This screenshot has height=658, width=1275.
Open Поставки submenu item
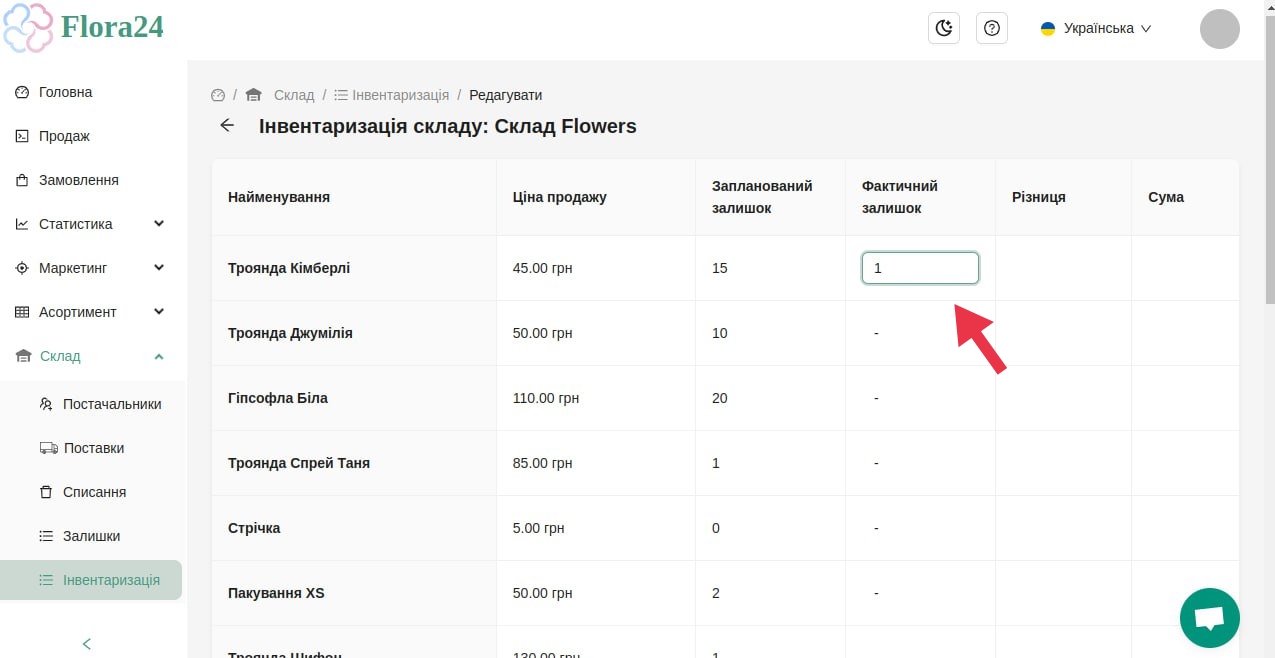93,448
